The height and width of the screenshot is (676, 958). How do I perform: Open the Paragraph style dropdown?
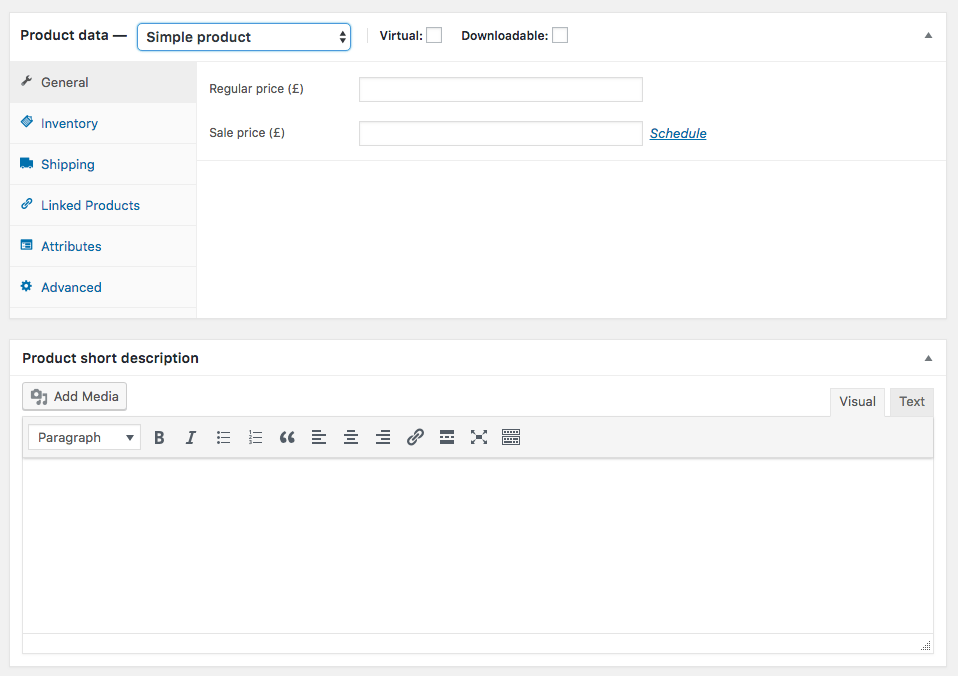click(84, 437)
